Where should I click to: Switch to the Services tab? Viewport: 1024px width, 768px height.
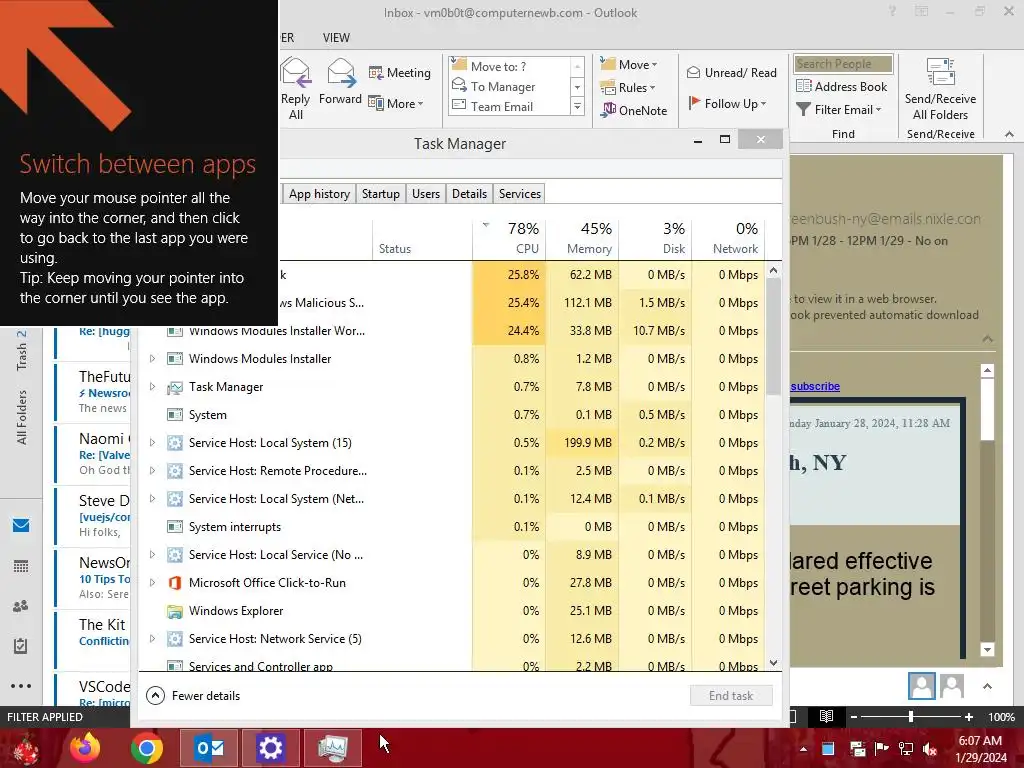click(x=520, y=194)
